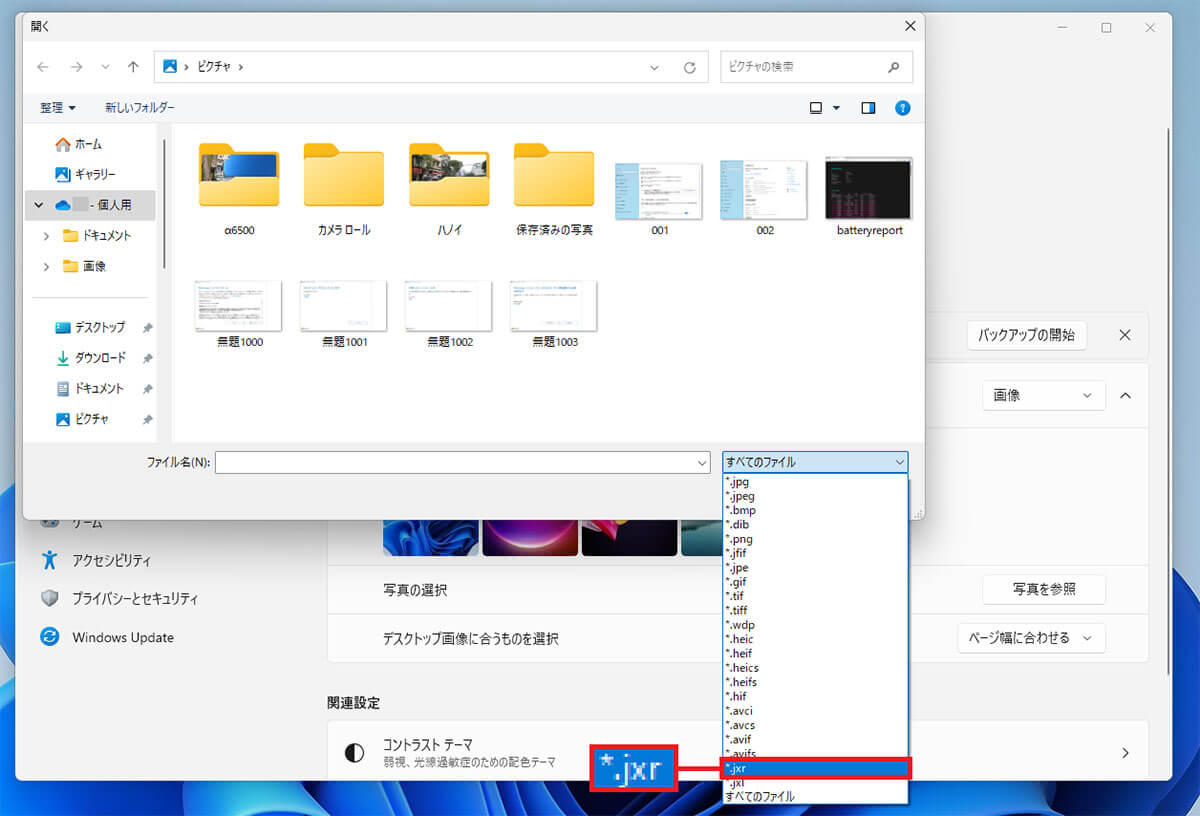Choose すべてのファイル at list bottom
This screenshot has height=816, width=1200.
(814, 796)
